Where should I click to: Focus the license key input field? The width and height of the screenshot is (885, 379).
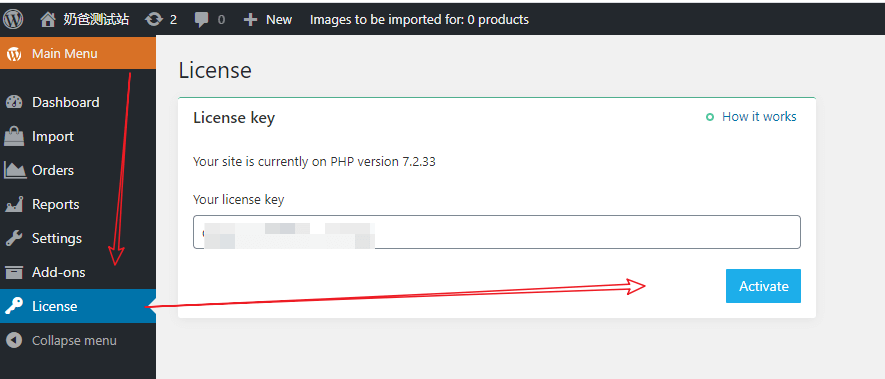point(497,232)
